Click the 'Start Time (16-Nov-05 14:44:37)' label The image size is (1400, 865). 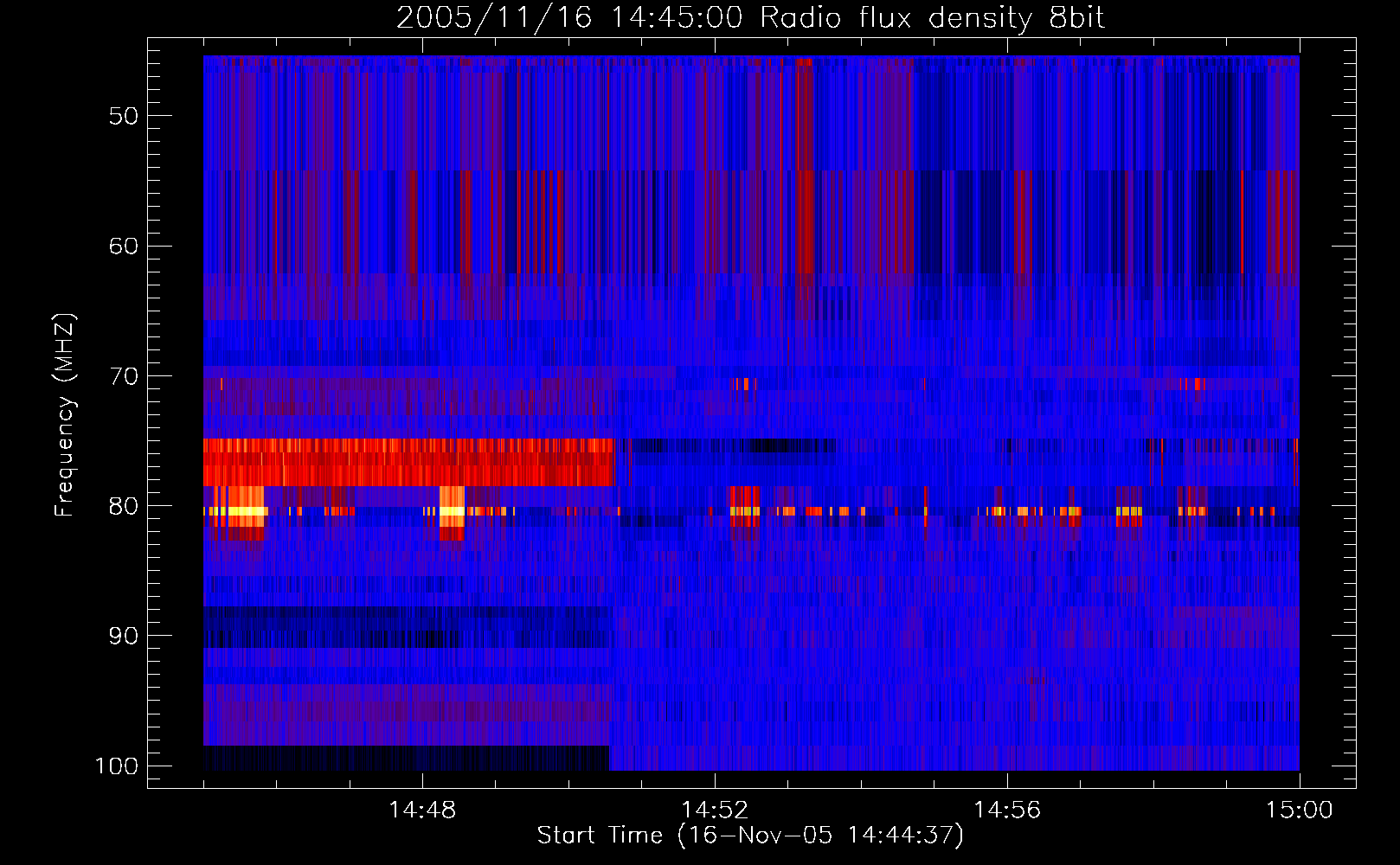750,836
